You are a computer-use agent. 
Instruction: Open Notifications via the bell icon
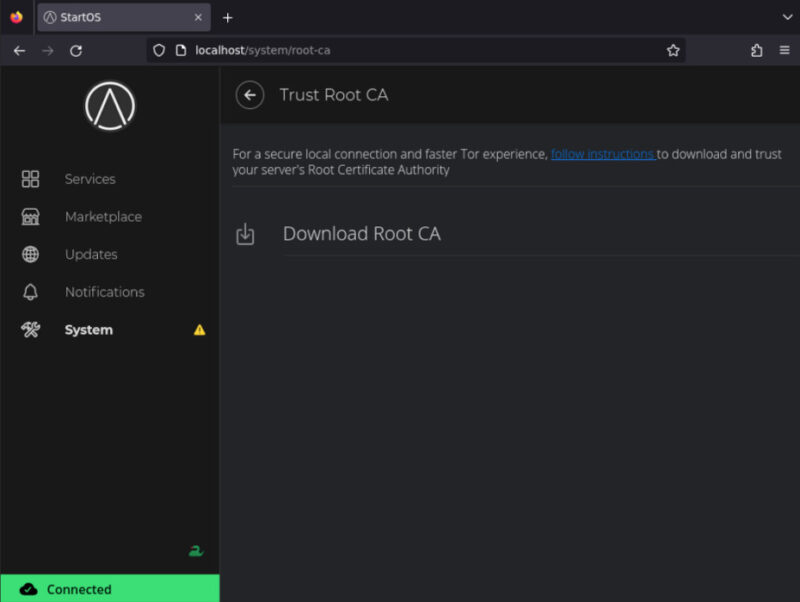pos(30,292)
